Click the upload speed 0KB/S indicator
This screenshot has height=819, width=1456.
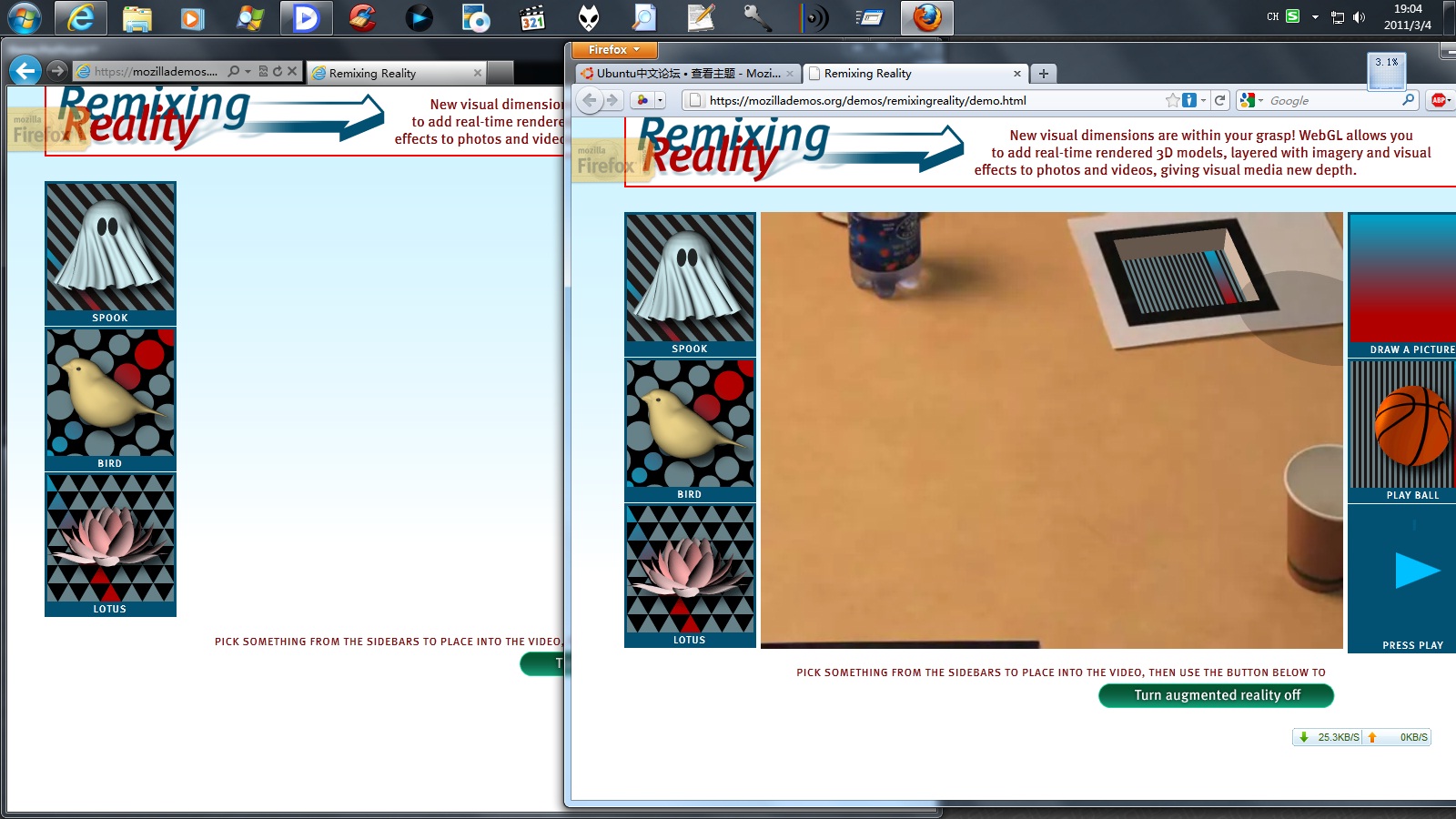point(1397,737)
